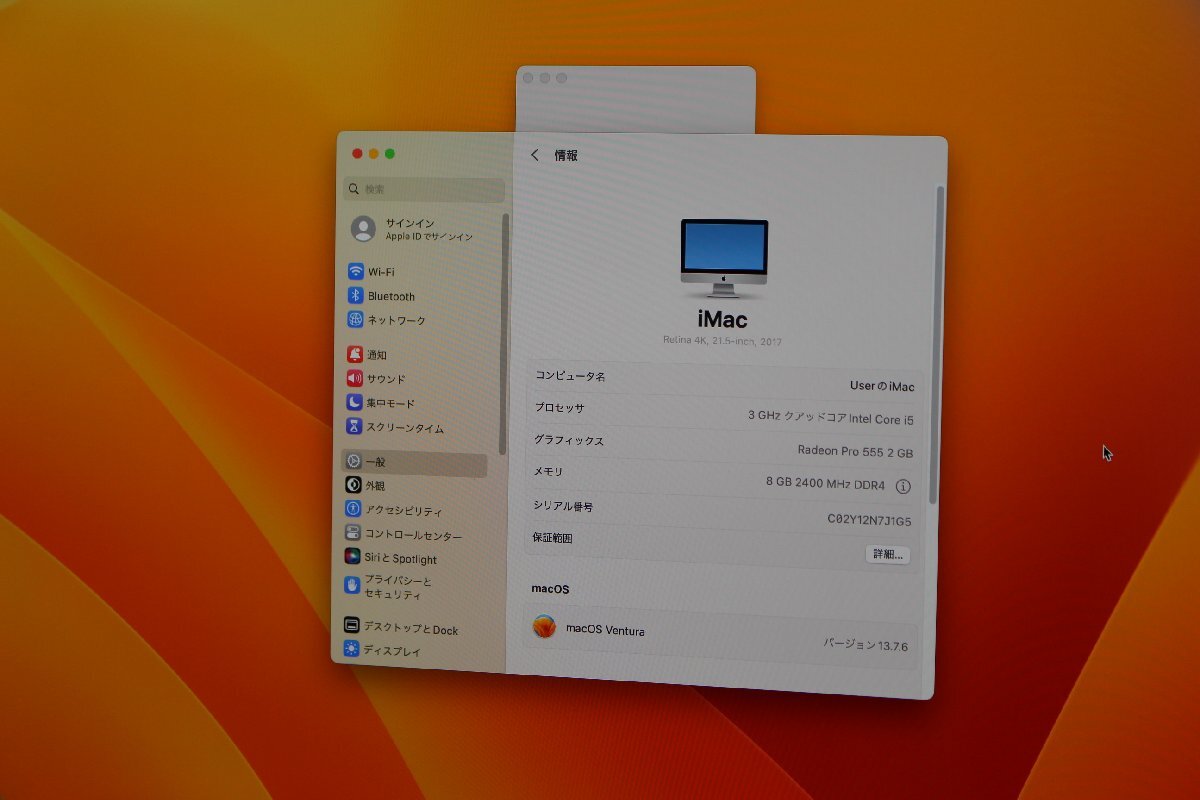Screen dimensions: 1200x800
Task: Open the ディスプレイ sun icon
Action: click(x=351, y=648)
